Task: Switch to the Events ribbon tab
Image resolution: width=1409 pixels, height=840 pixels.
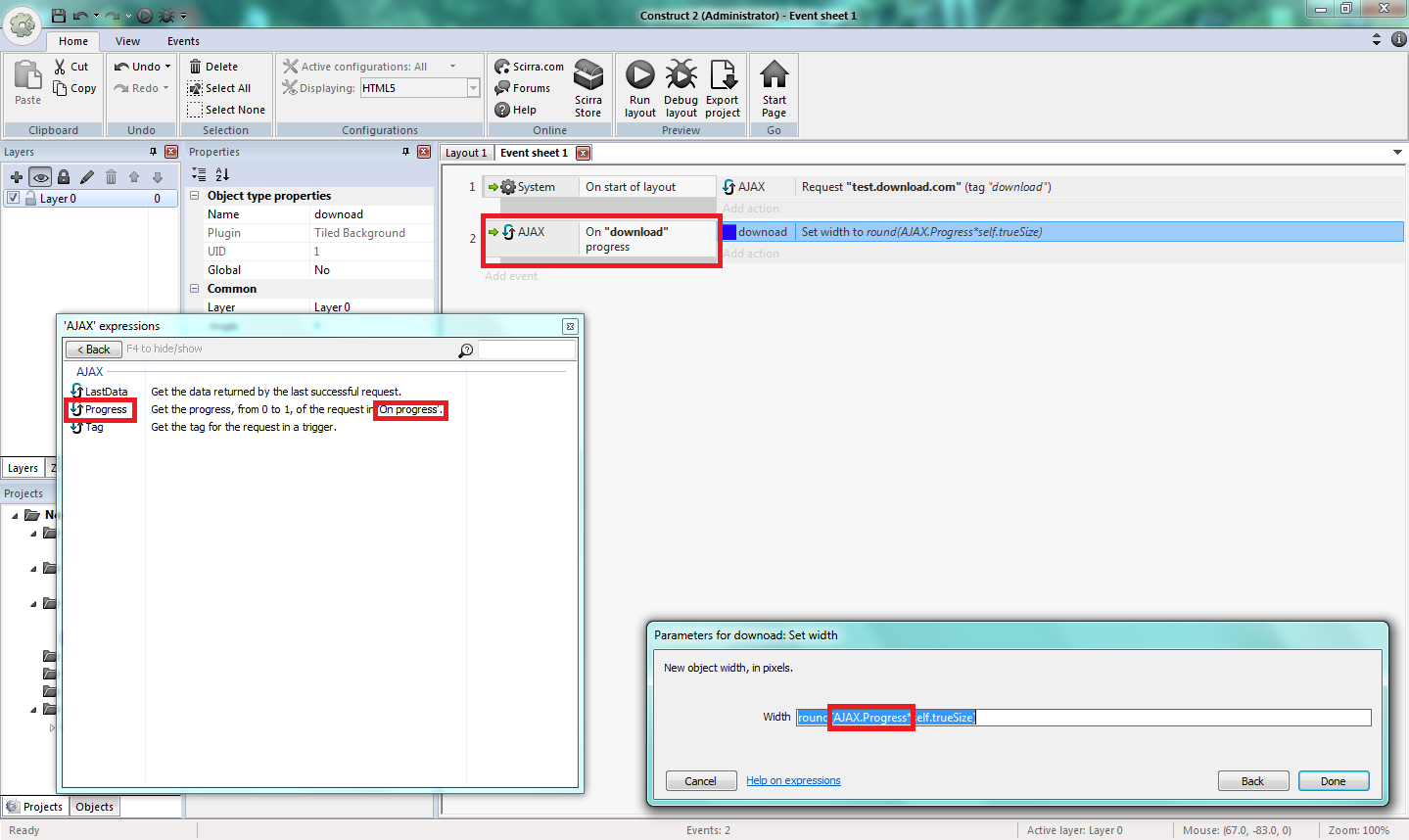Action: 183,41
